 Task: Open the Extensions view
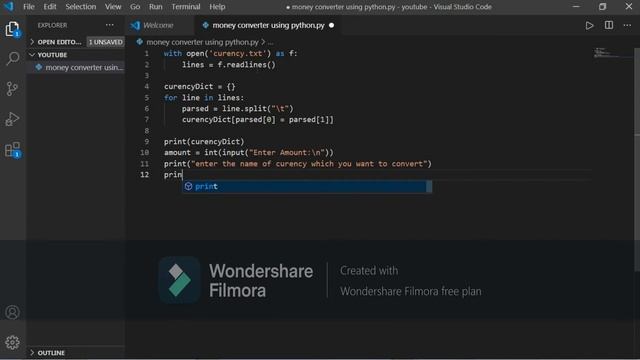[x=13, y=150]
